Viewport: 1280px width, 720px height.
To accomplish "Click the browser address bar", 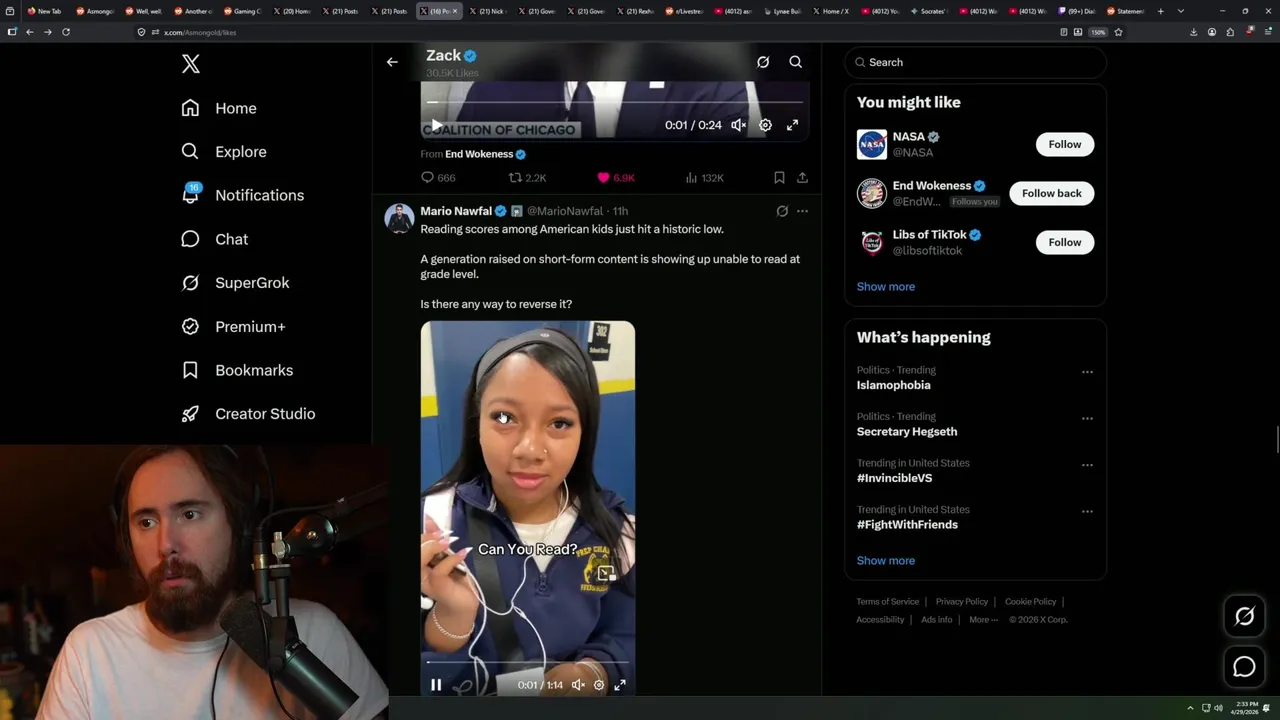I will click(x=594, y=32).
